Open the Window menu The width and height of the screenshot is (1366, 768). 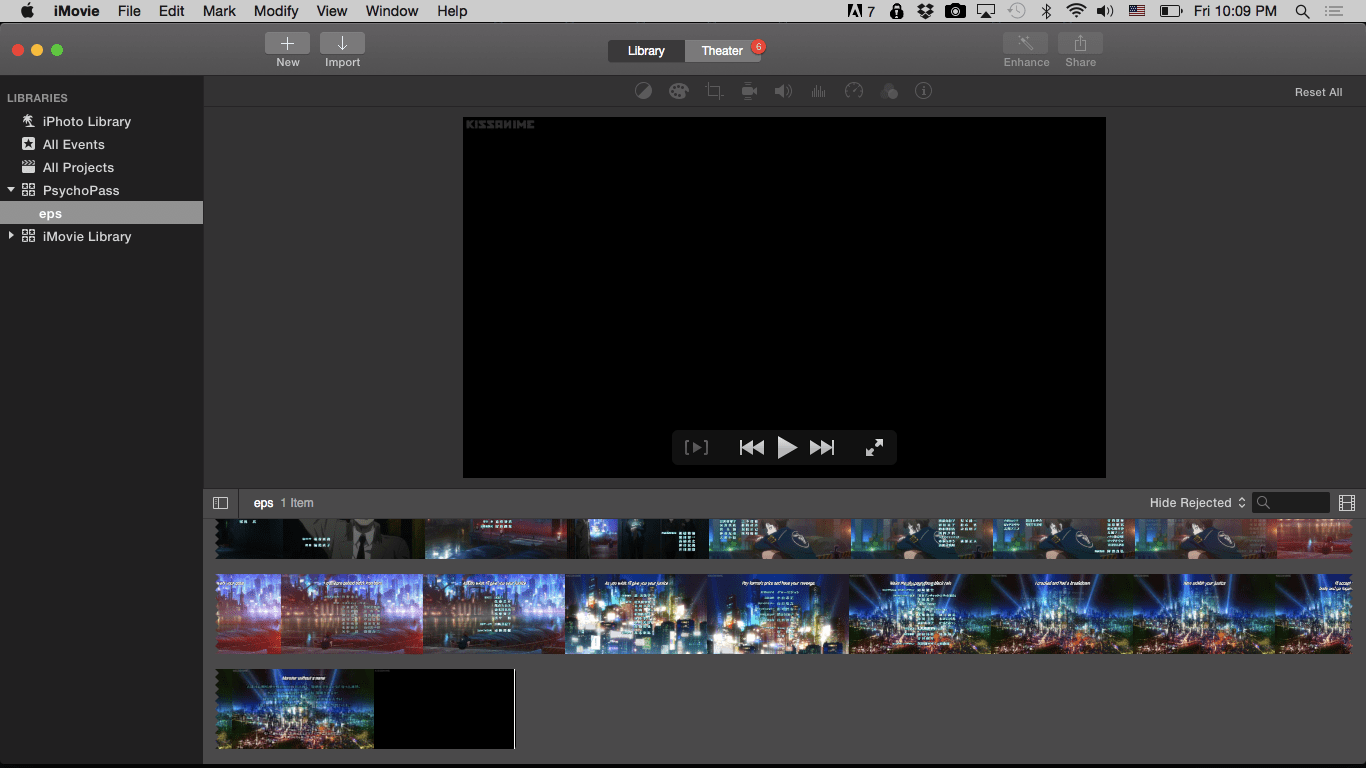391,11
